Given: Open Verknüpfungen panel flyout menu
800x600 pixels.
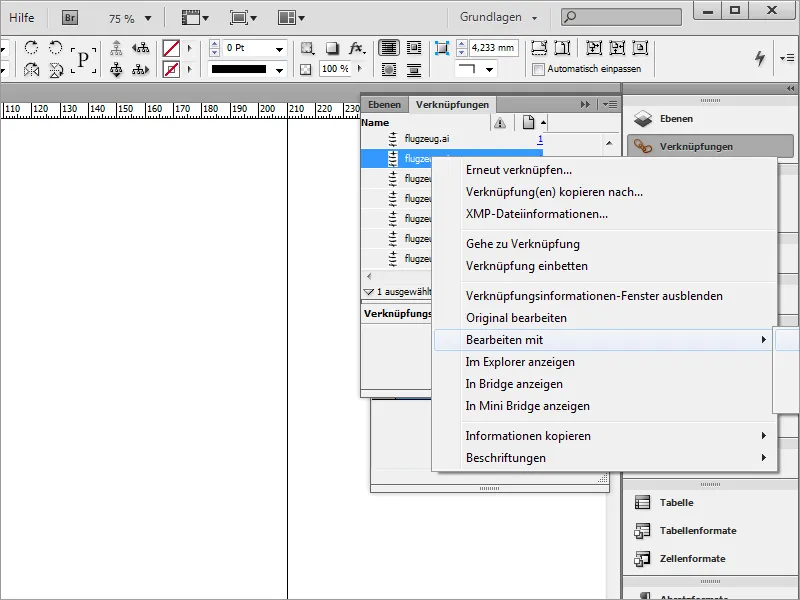Looking at the screenshot, I should click(x=609, y=105).
